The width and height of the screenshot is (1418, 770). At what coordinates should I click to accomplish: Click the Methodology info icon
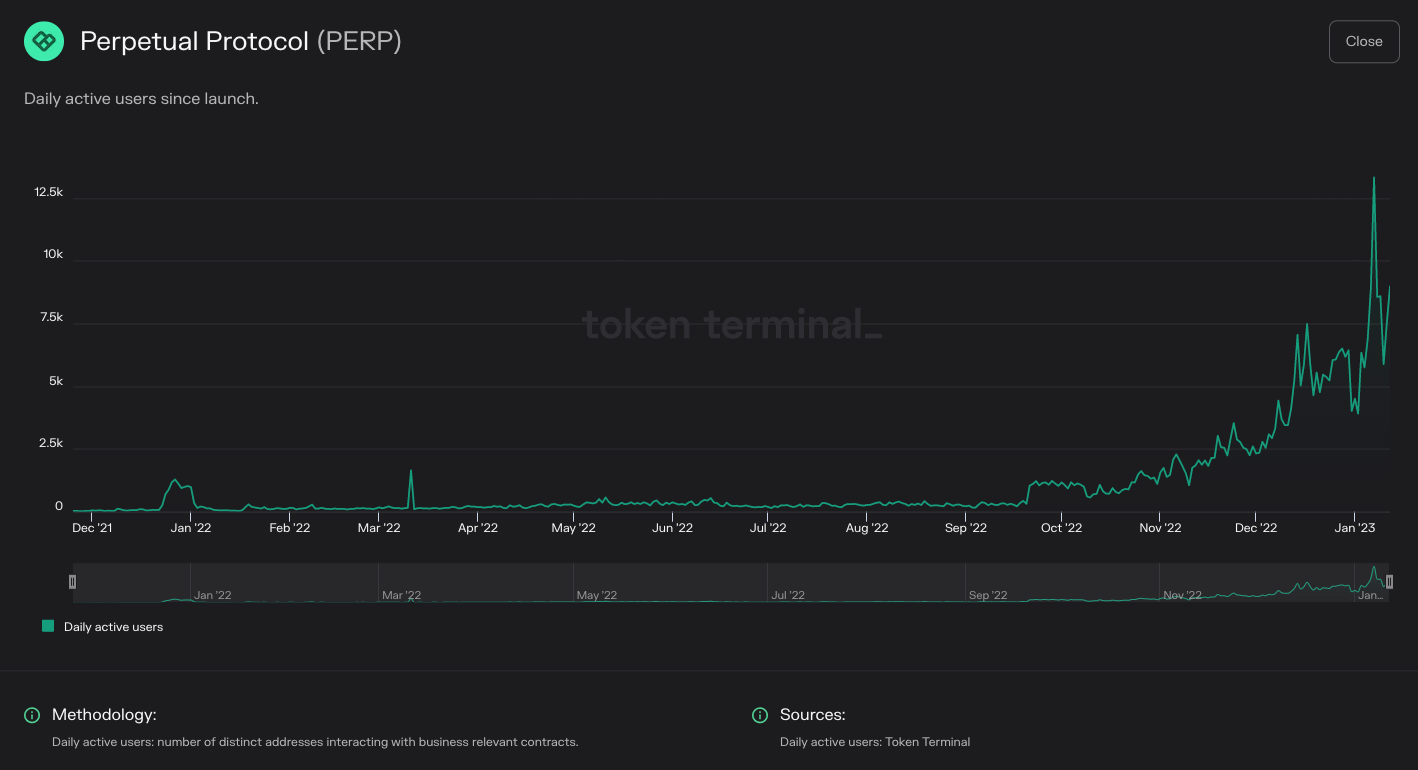pos(31,715)
